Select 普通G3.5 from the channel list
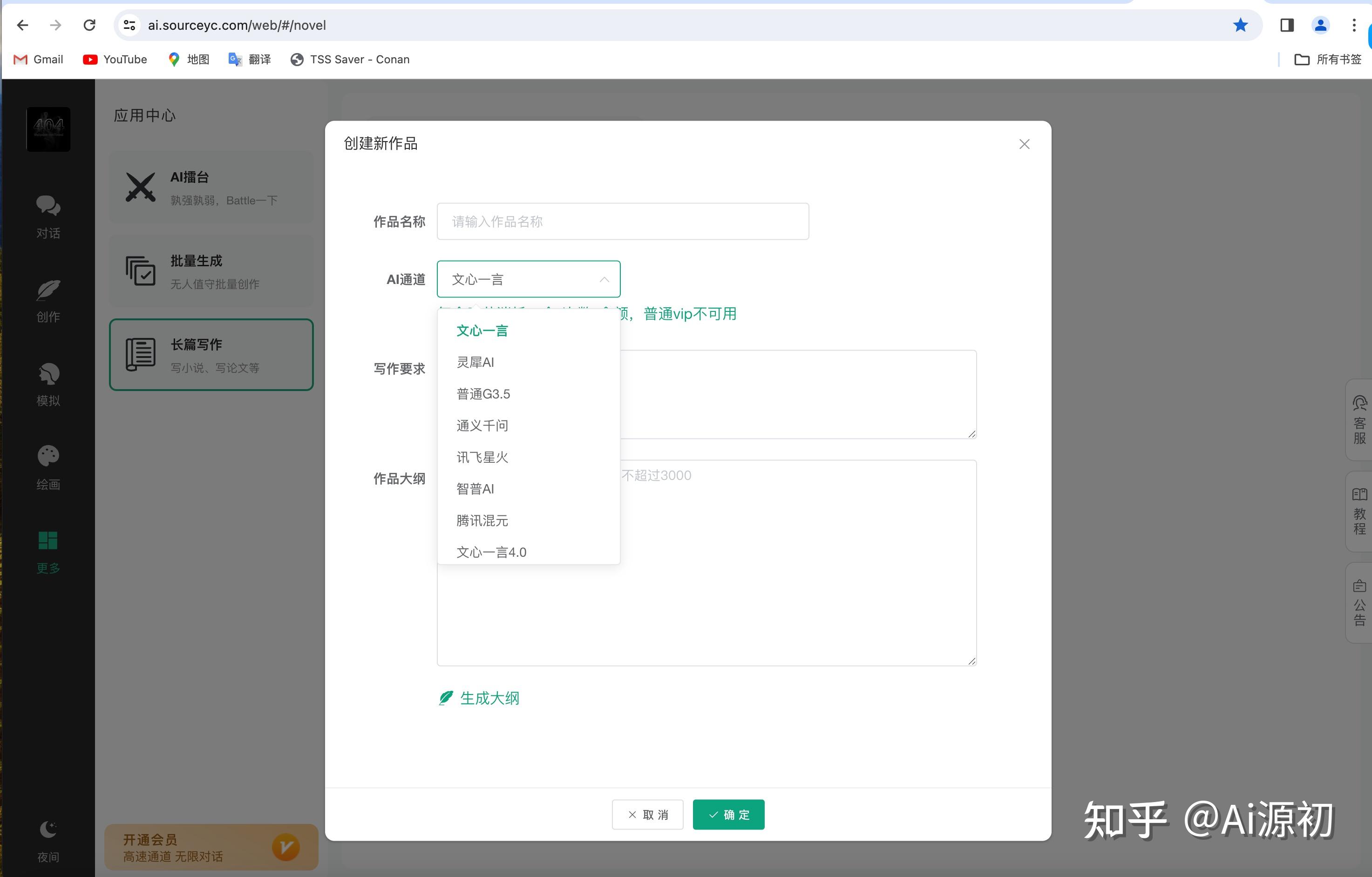This screenshot has height=877, width=1372. click(x=528, y=394)
